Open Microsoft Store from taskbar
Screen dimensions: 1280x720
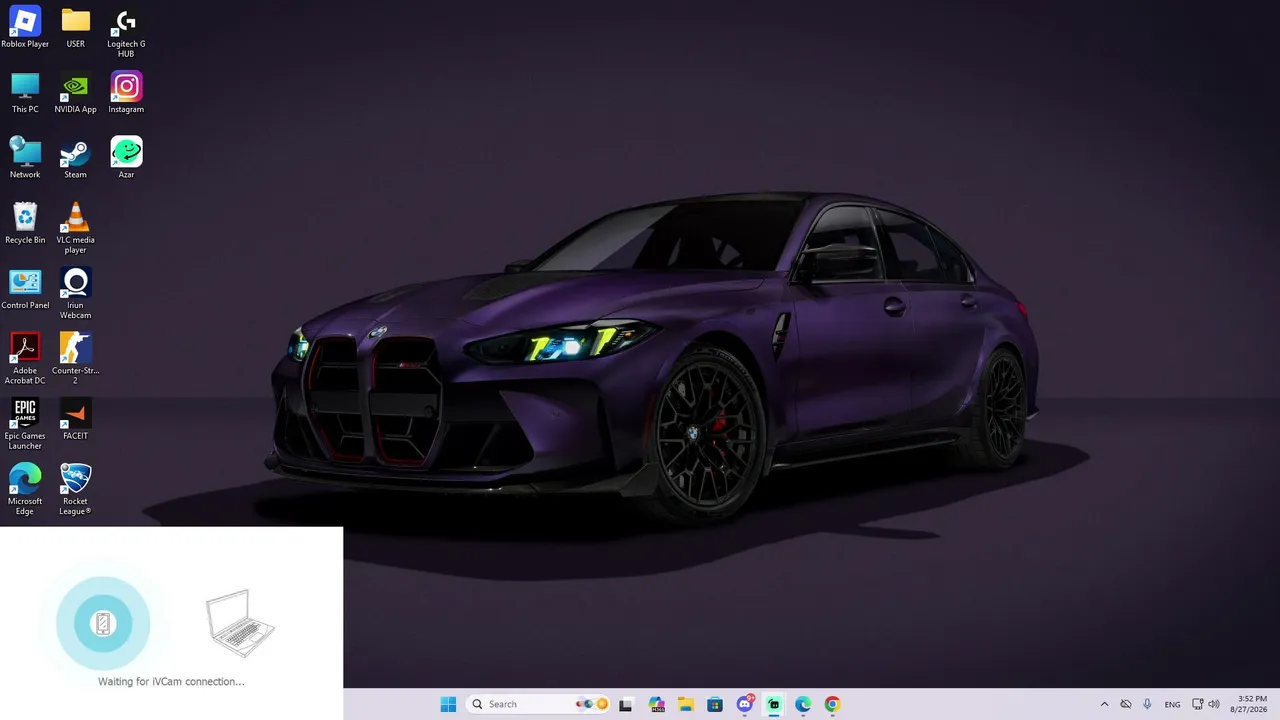pyautogui.click(x=715, y=704)
